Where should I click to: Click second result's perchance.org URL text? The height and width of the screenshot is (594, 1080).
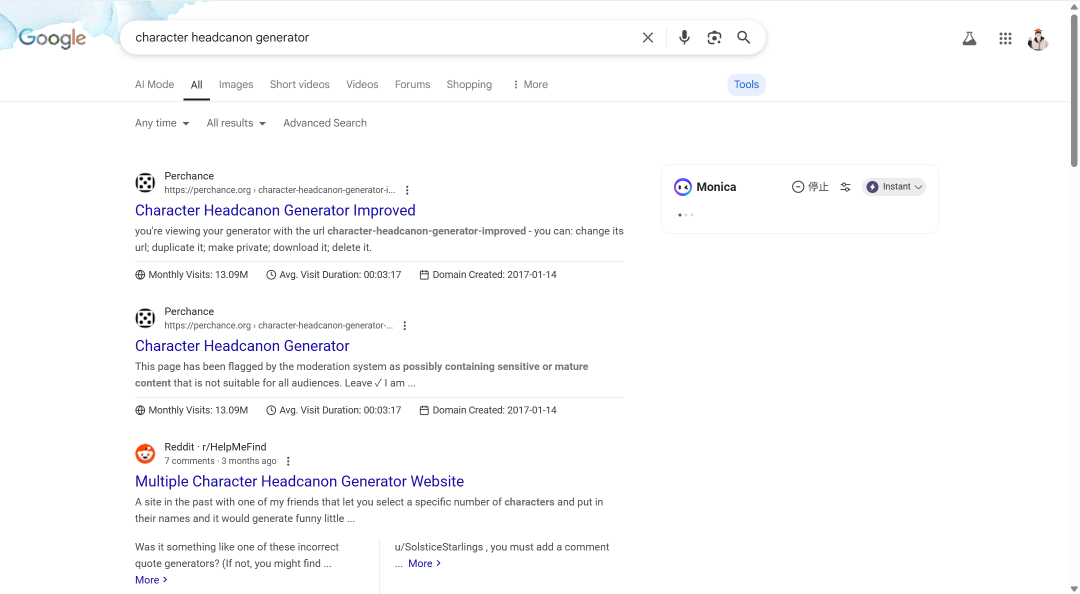[278, 326]
